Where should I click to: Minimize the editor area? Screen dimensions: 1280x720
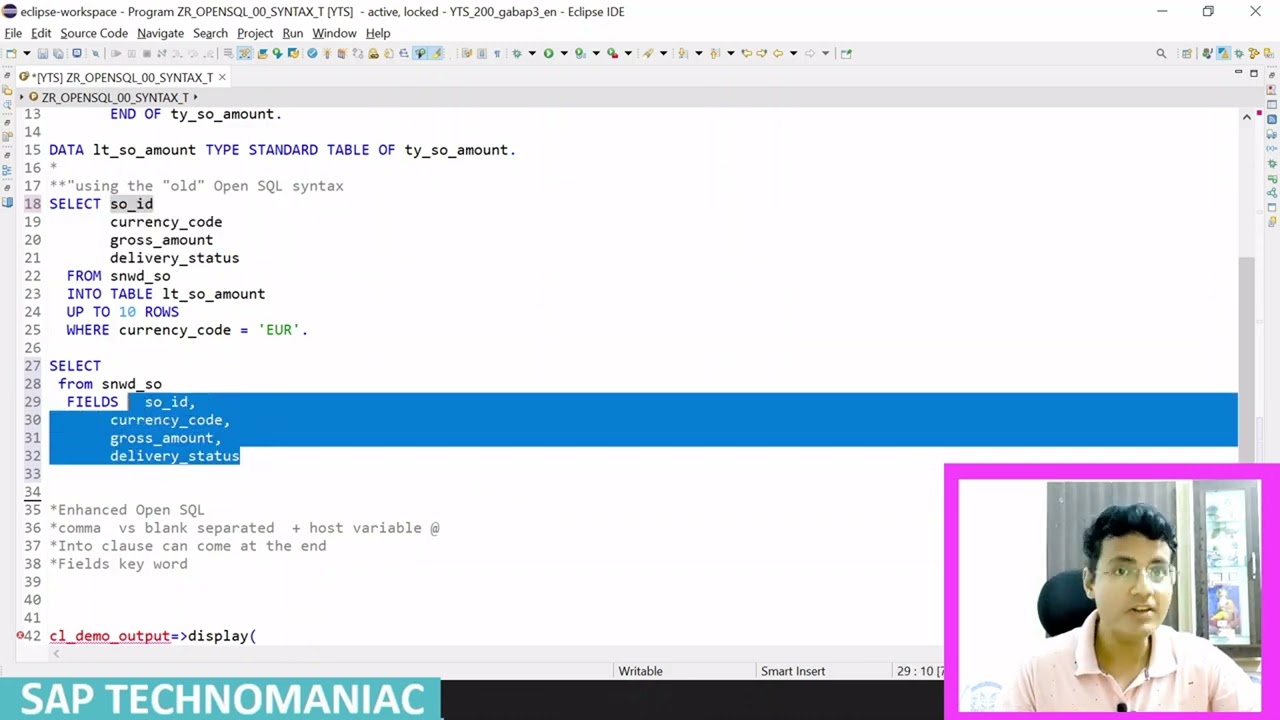pyautogui.click(x=1238, y=72)
